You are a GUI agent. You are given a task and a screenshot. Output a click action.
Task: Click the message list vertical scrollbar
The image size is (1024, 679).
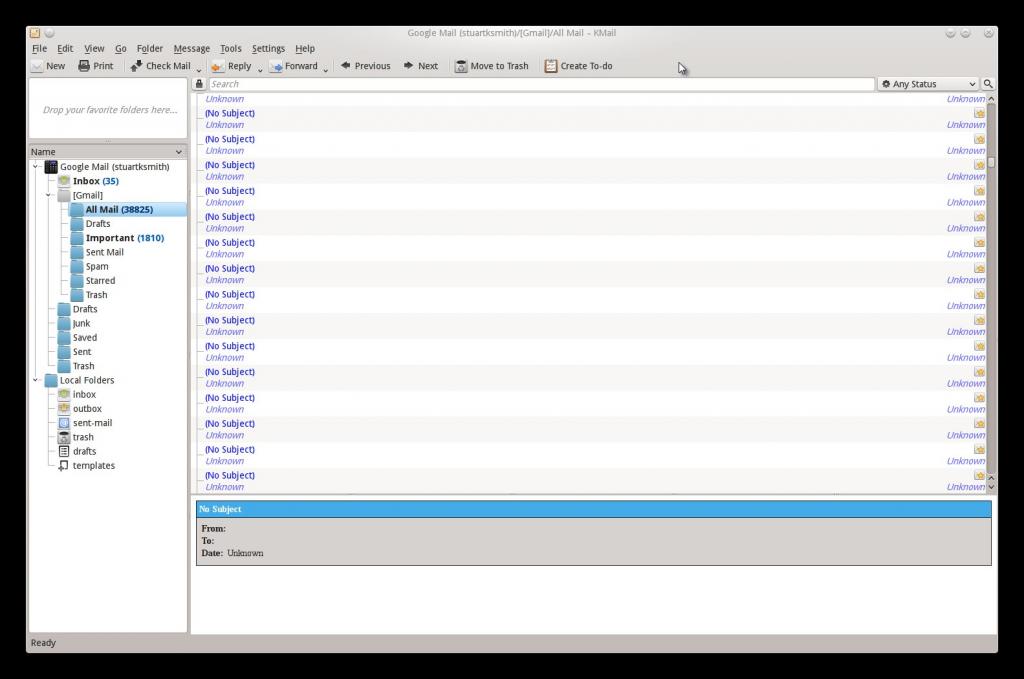coord(991,300)
